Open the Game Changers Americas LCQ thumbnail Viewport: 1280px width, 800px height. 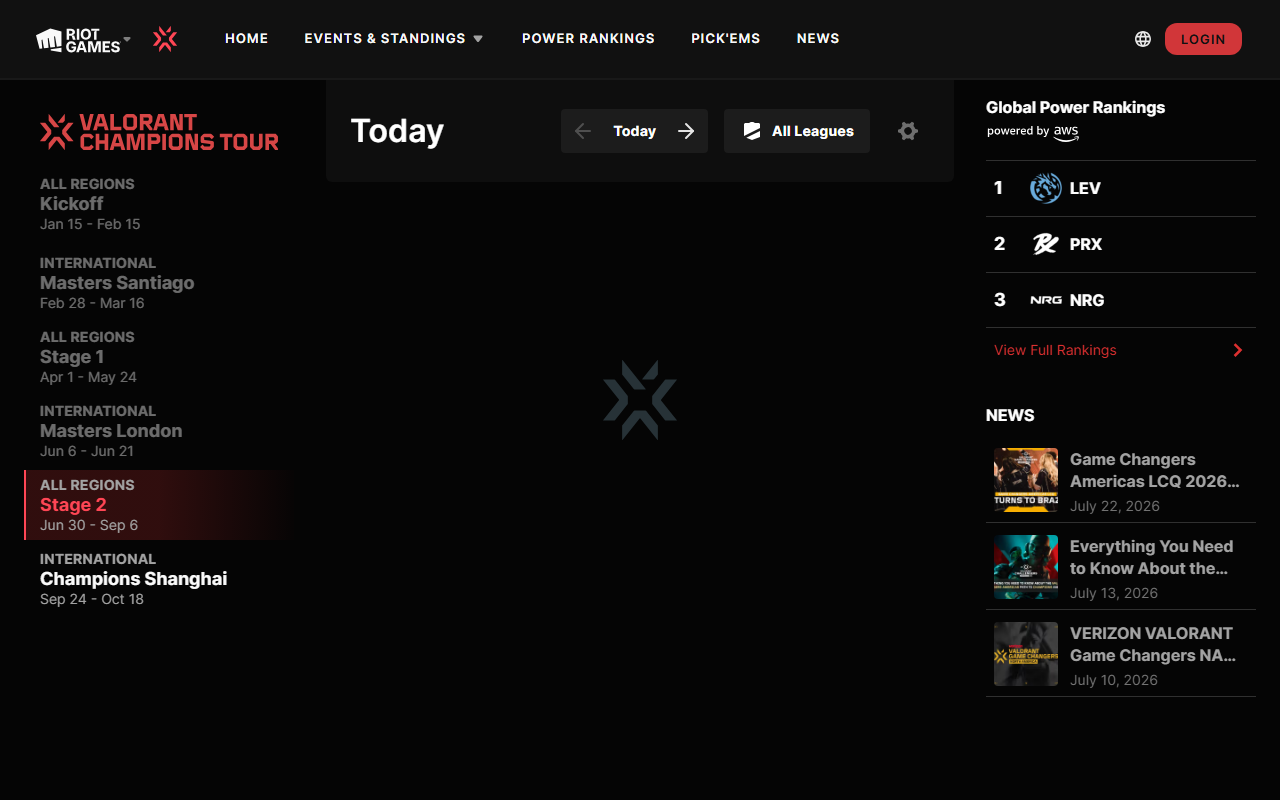[x=1026, y=480]
